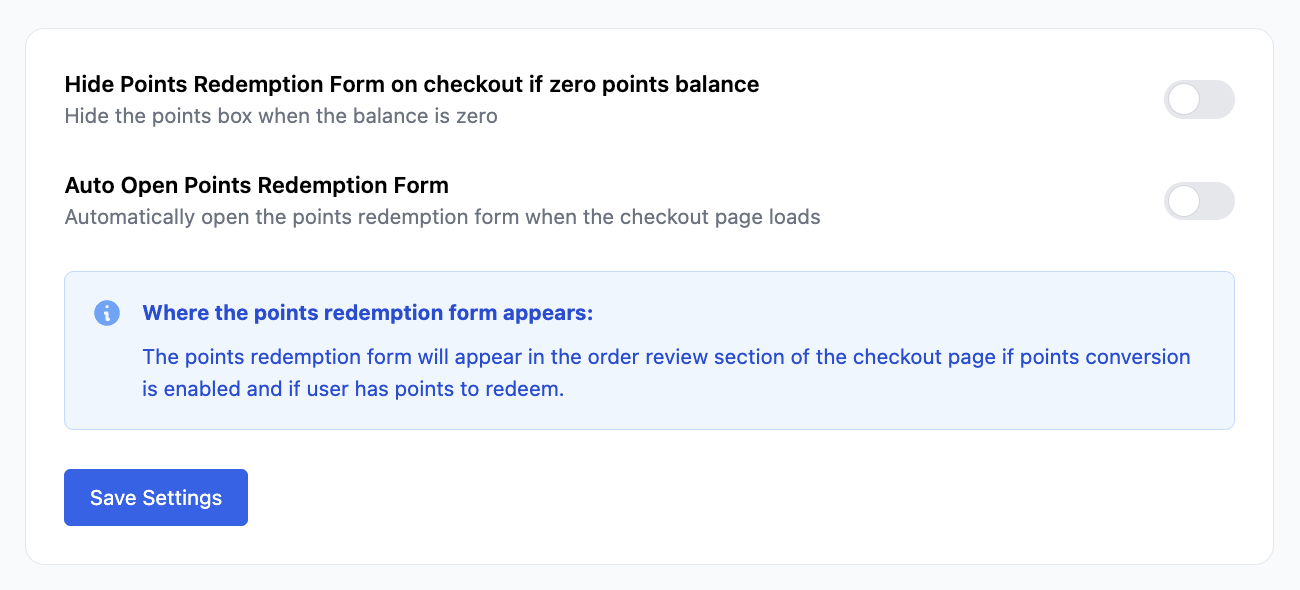Click the auto open description text
This screenshot has width=1300, height=590.
pos(442,217)
